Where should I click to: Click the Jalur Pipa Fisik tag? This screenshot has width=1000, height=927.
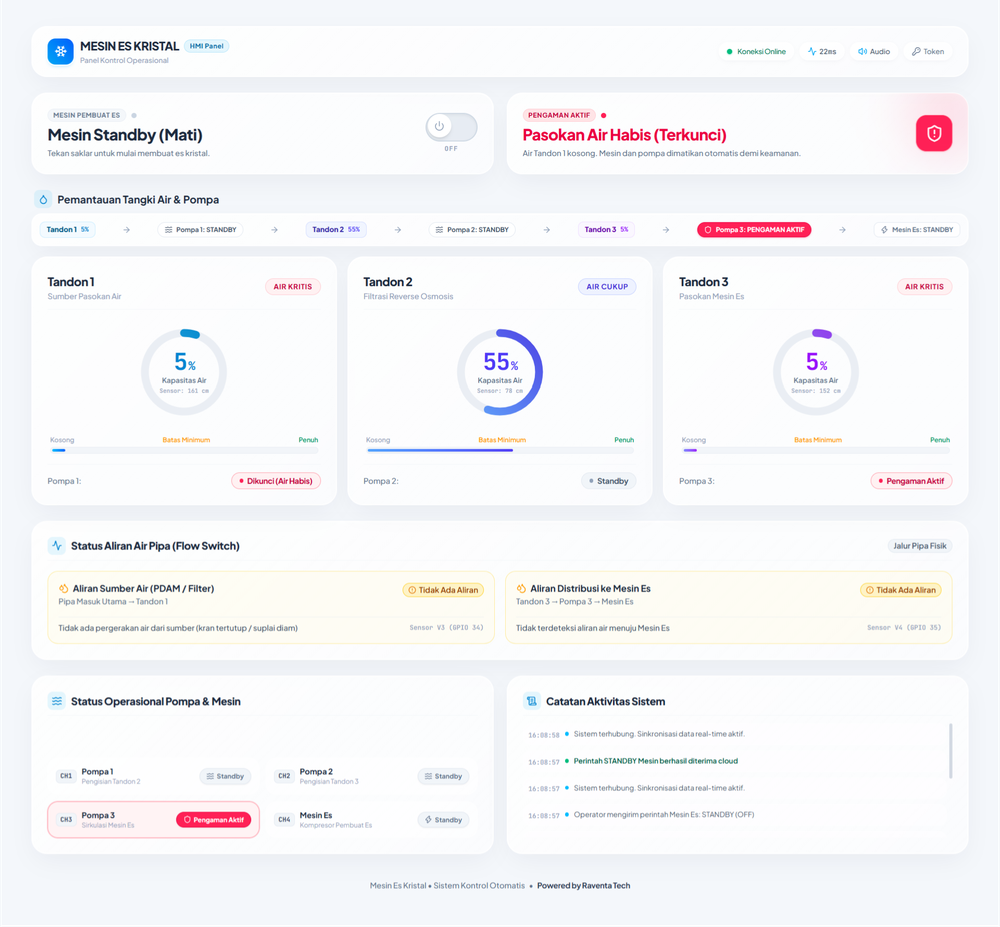920,546
